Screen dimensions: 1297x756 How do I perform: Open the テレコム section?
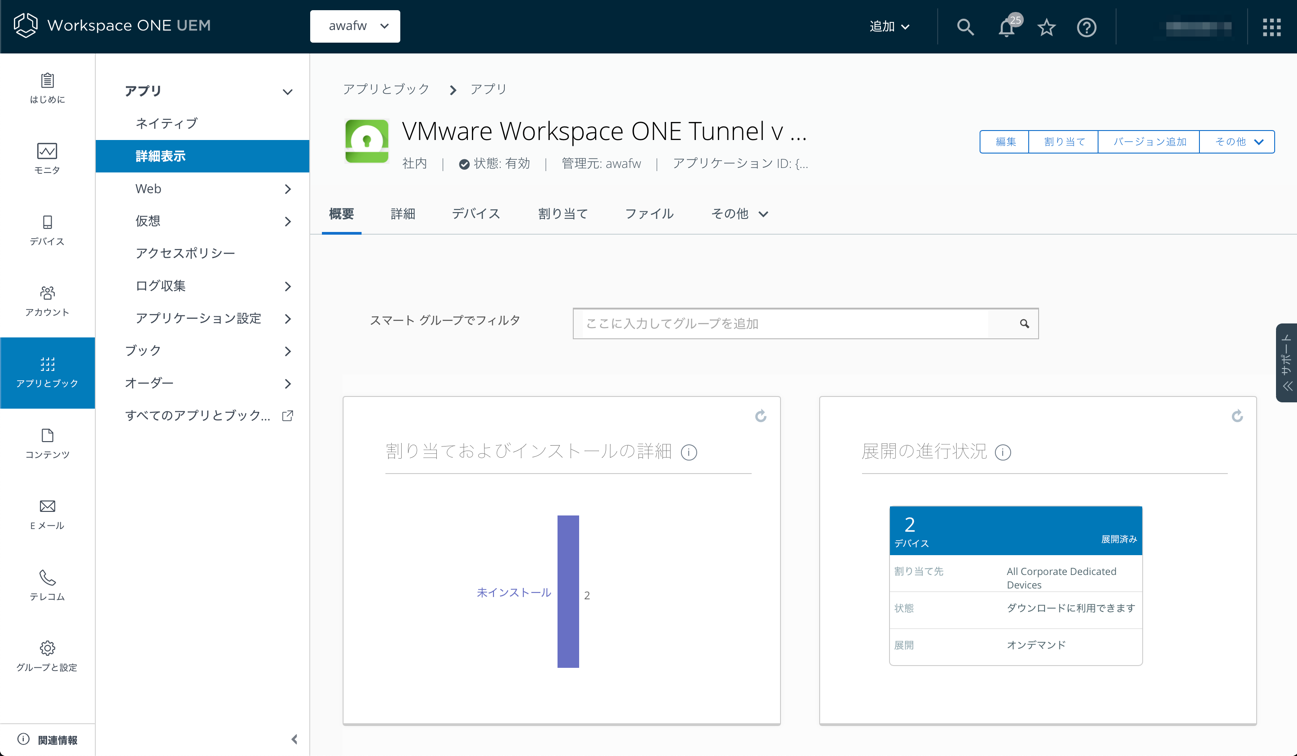point(47,585)
